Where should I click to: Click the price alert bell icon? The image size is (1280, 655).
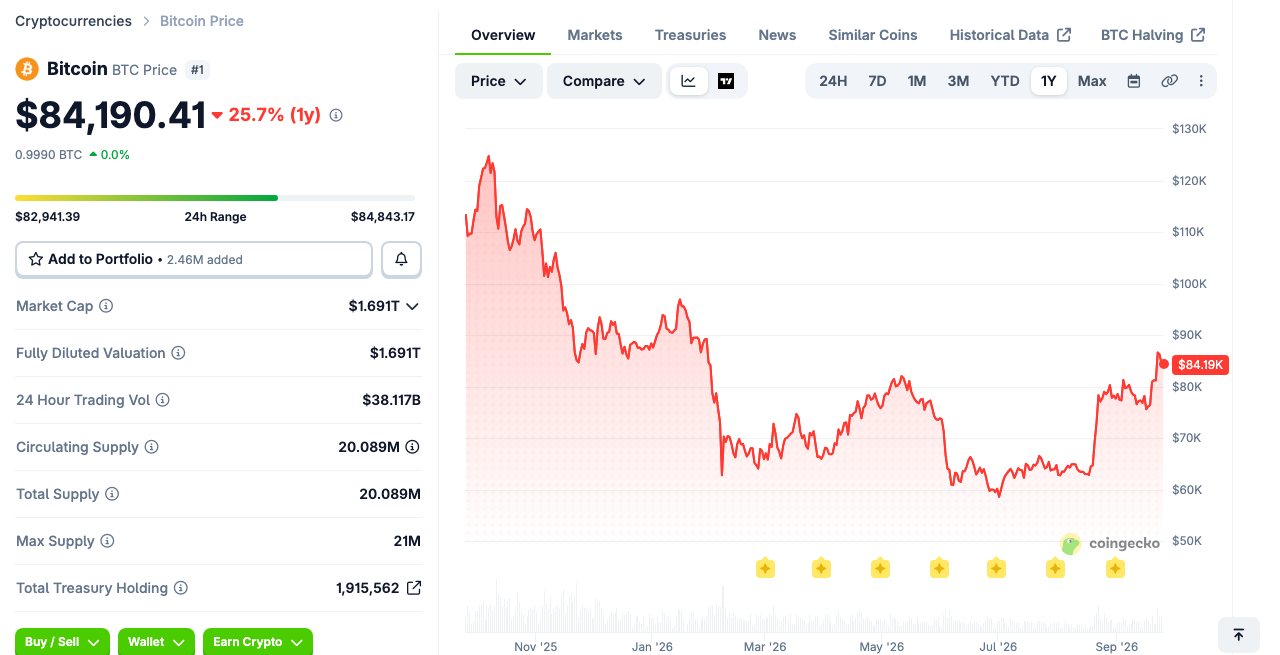click(x=401, y=259)
